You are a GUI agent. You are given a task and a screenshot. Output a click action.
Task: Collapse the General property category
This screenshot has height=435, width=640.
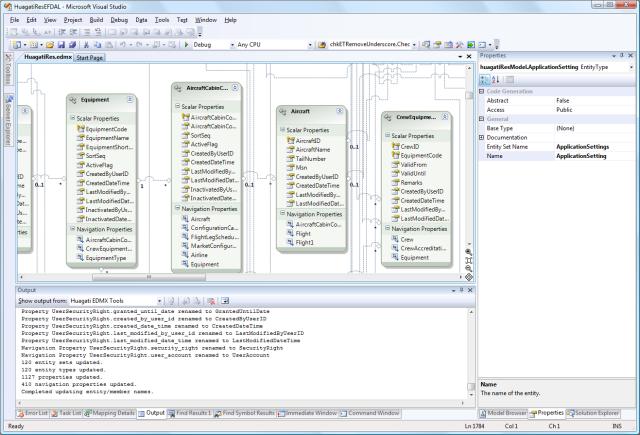[x=482, y=119]
